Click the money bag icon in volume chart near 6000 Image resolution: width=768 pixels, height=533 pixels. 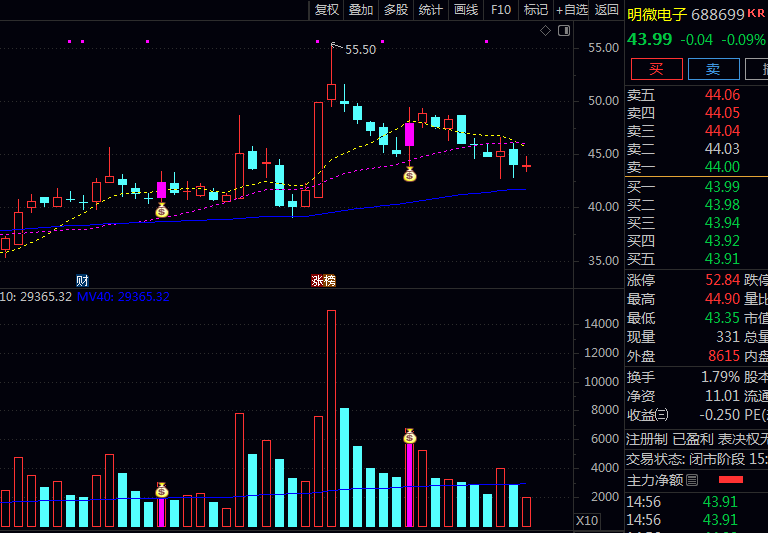coord(409,436)
